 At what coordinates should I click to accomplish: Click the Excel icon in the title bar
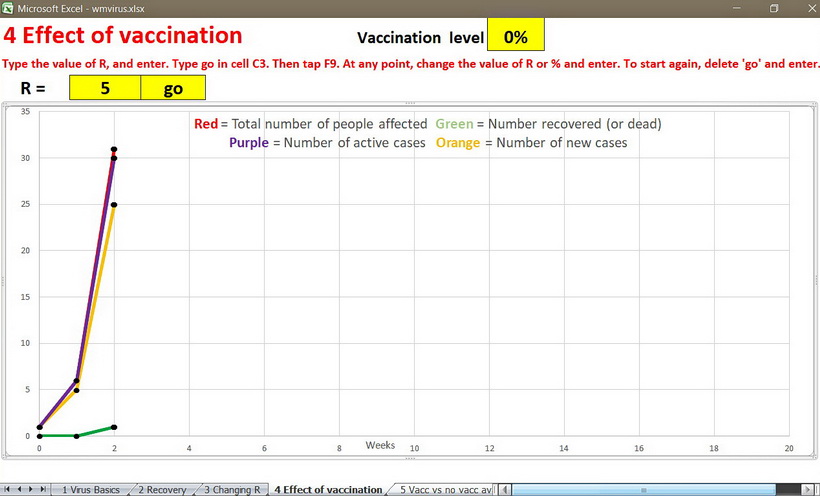[x=8, y=8]
